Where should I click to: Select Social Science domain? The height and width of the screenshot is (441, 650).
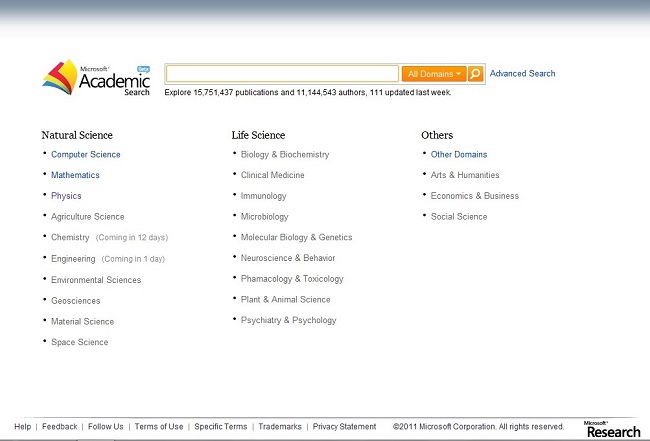[x=459, y=216]
